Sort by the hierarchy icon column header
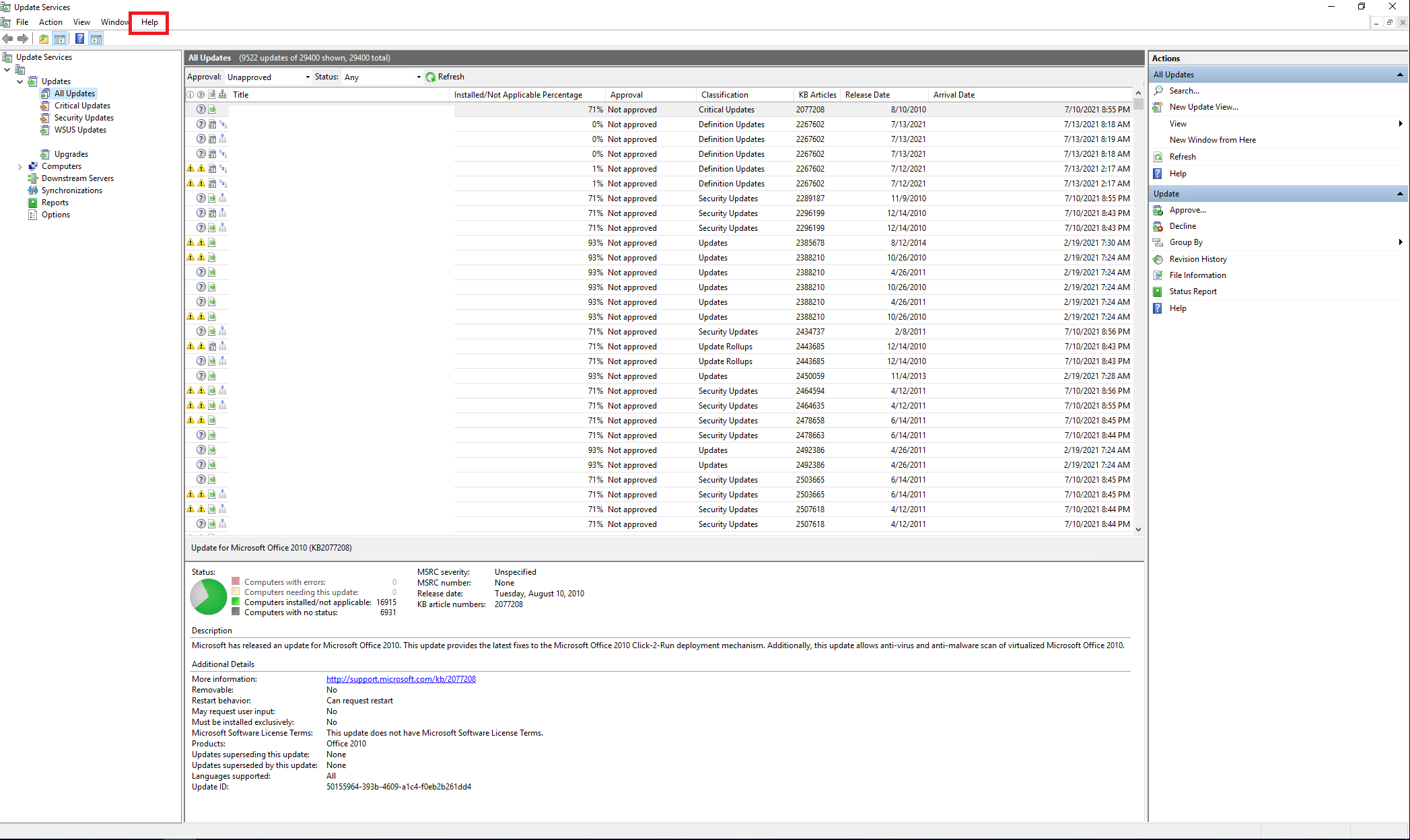Screen dimensions: 1410x840 point(223,95)
